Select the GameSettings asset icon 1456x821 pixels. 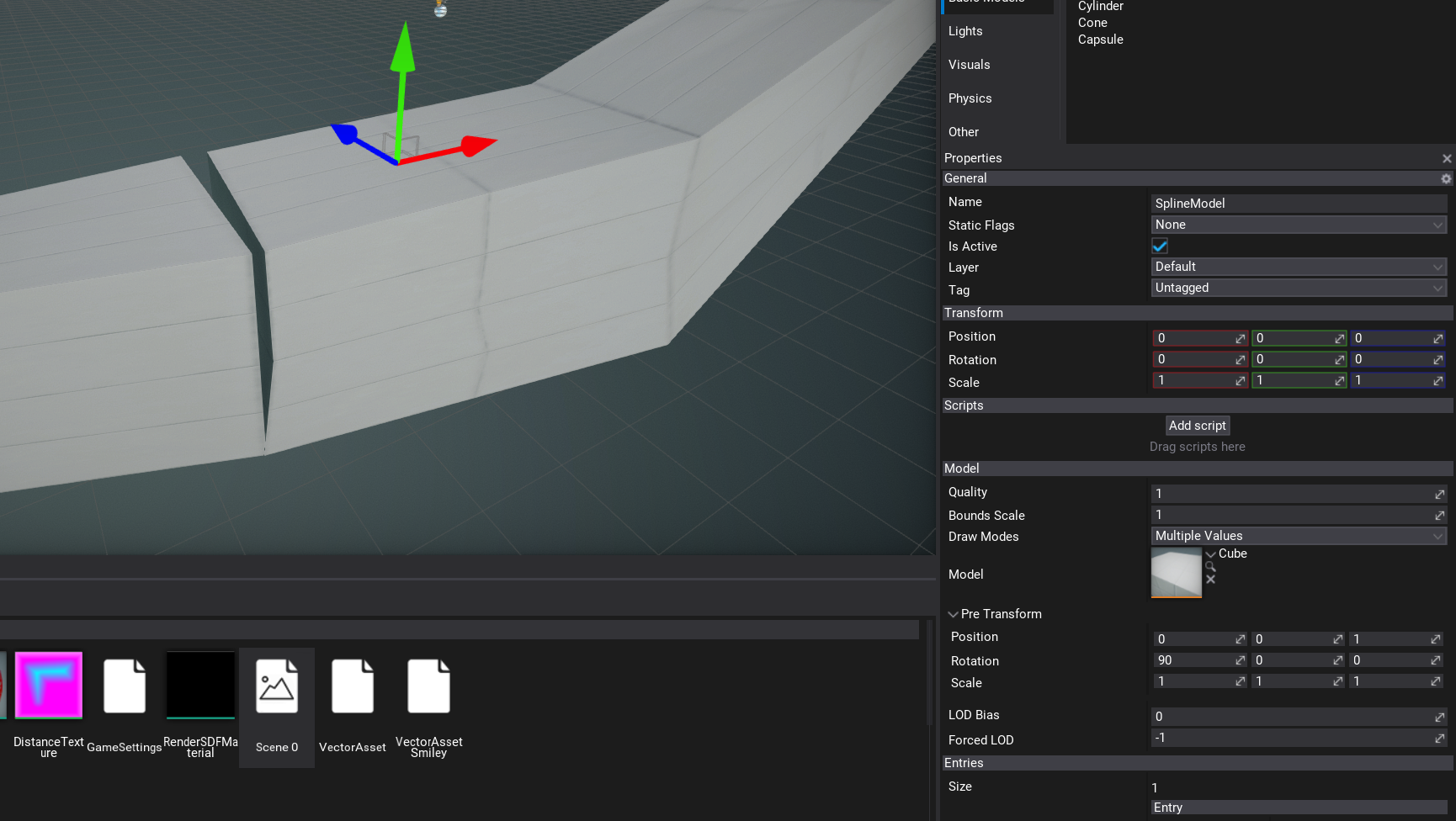point(124,686)
